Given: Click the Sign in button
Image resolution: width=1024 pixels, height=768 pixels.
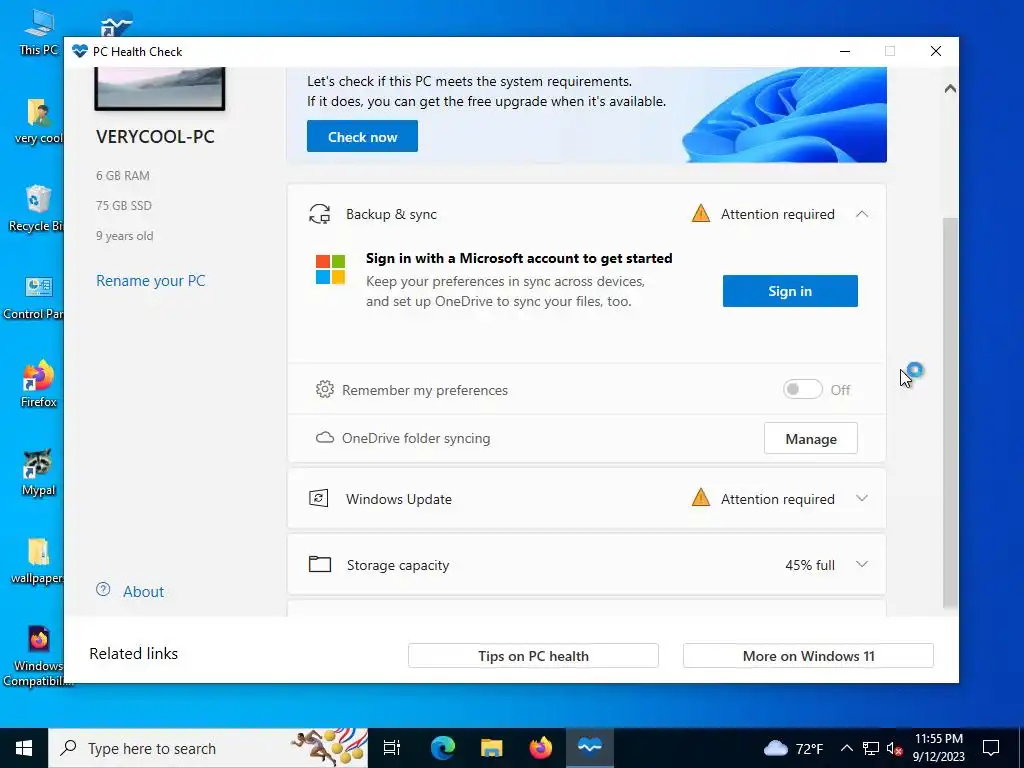Looking at the screenshot, I should 790,291.
